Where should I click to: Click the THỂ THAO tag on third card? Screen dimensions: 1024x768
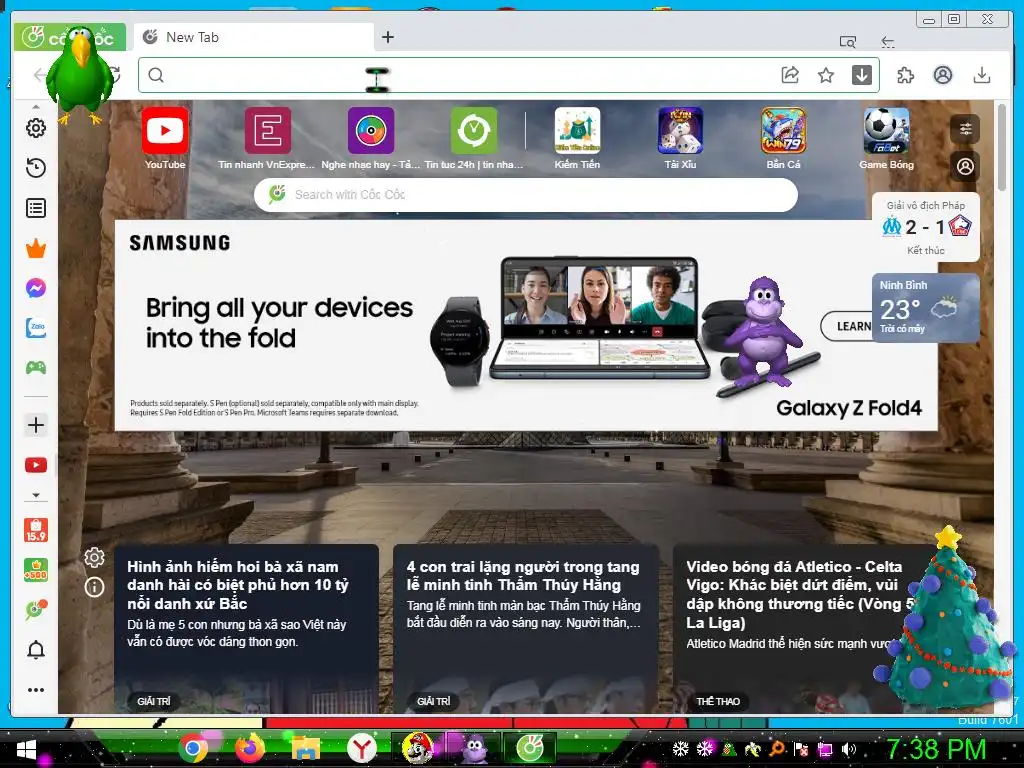click(x=718, y=701)
